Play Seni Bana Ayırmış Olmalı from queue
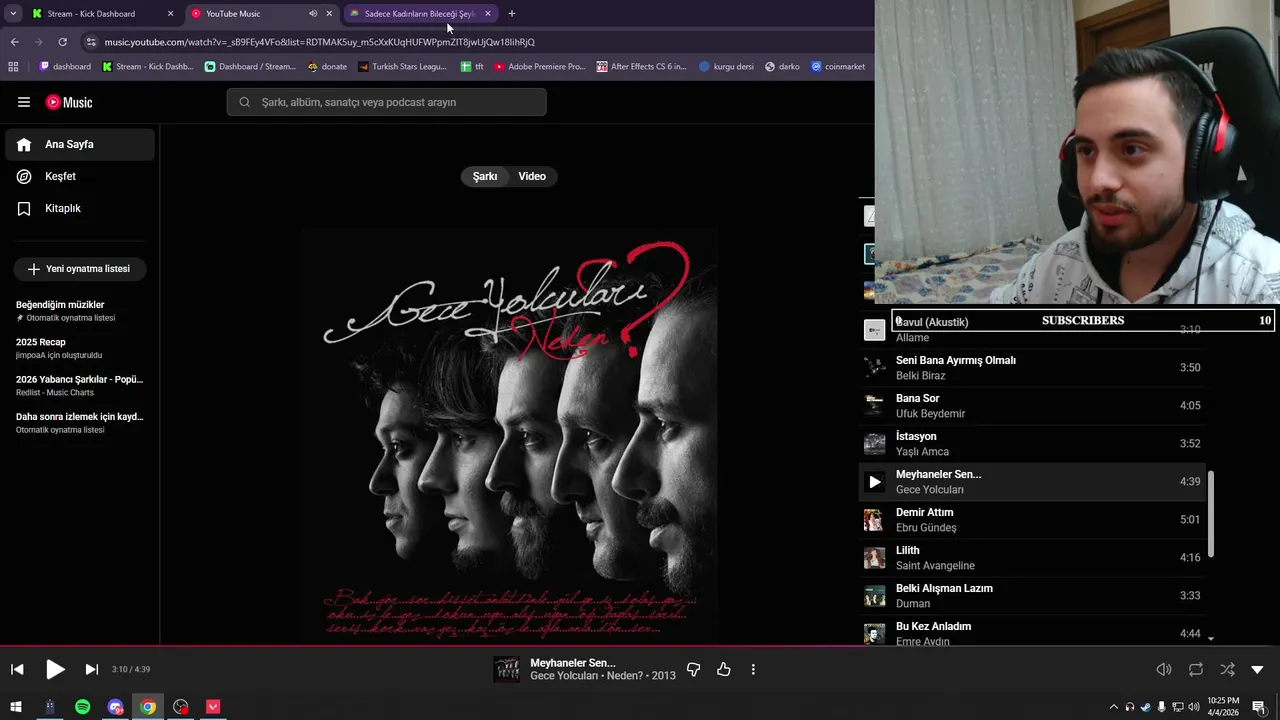1280x720 pixels. (1033, 367)
